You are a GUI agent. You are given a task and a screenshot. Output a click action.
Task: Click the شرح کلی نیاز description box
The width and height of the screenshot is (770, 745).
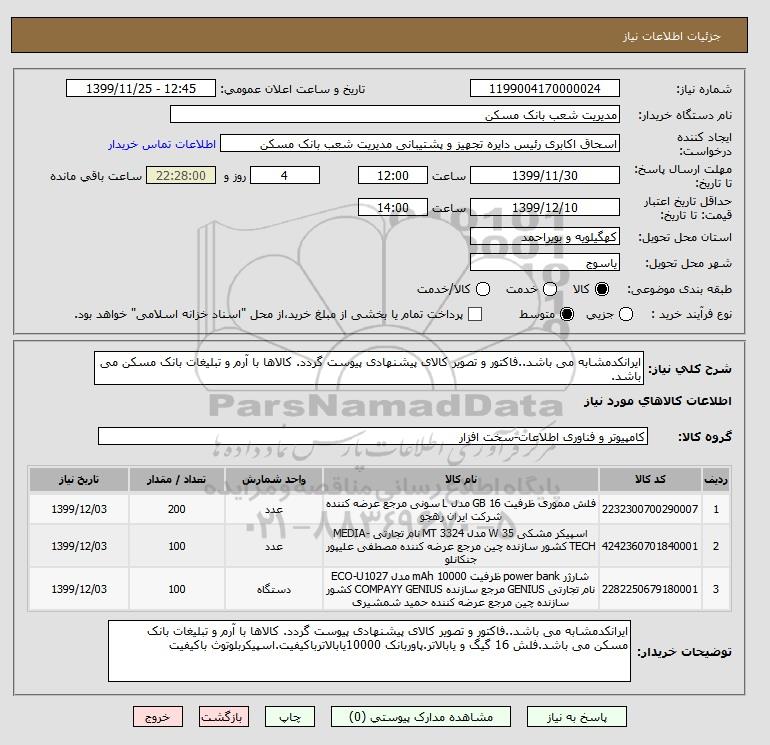[369, 368]
